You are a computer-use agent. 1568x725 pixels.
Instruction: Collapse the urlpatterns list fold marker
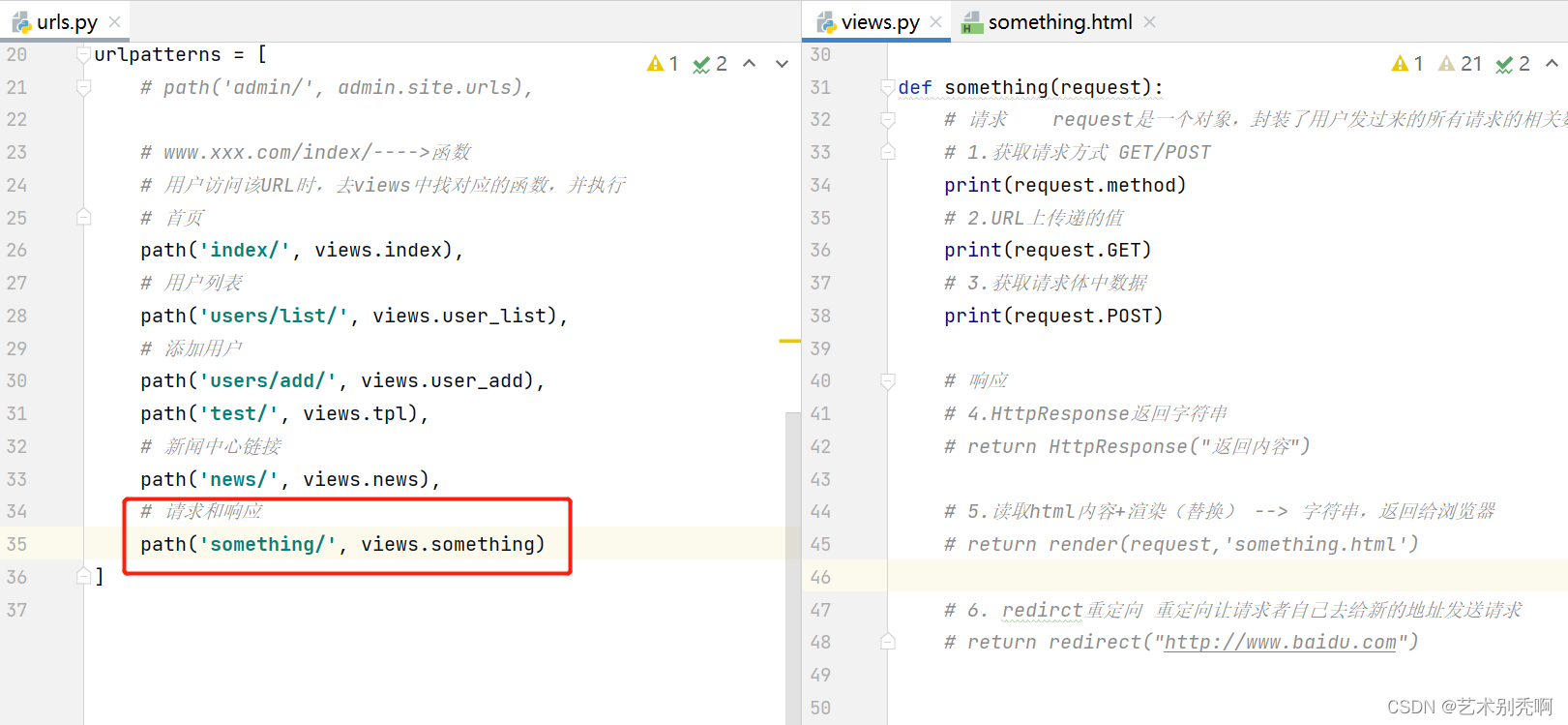84,55
